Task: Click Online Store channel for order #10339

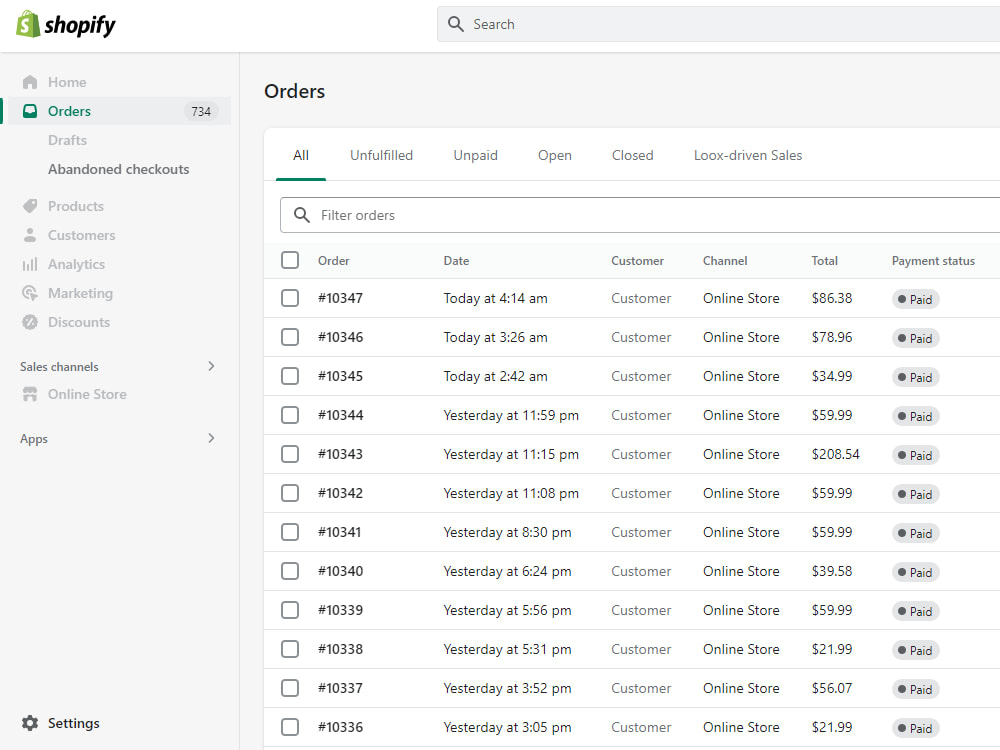Action: 741,610
